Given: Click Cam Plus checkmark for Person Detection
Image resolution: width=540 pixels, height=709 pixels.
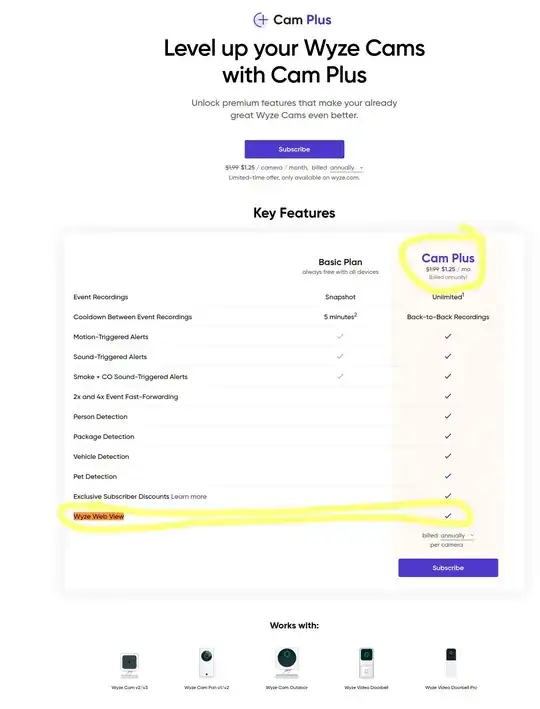Looking at the screenshot, I should [x=448, y=416].
